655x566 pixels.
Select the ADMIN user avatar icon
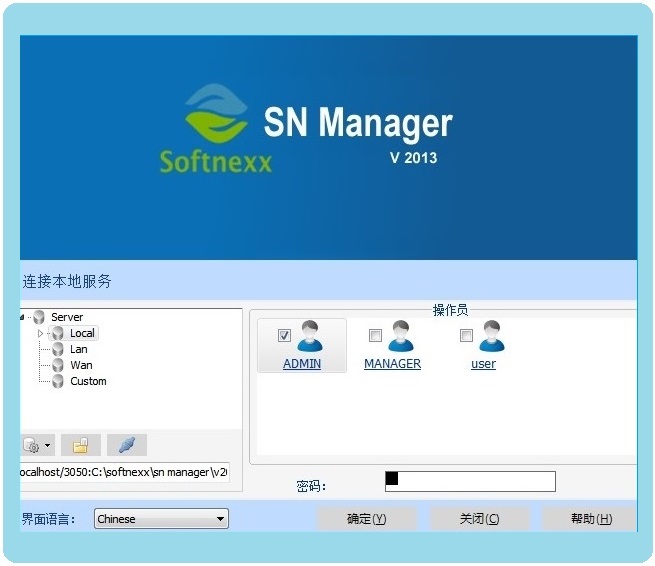[x=310, y=337]
